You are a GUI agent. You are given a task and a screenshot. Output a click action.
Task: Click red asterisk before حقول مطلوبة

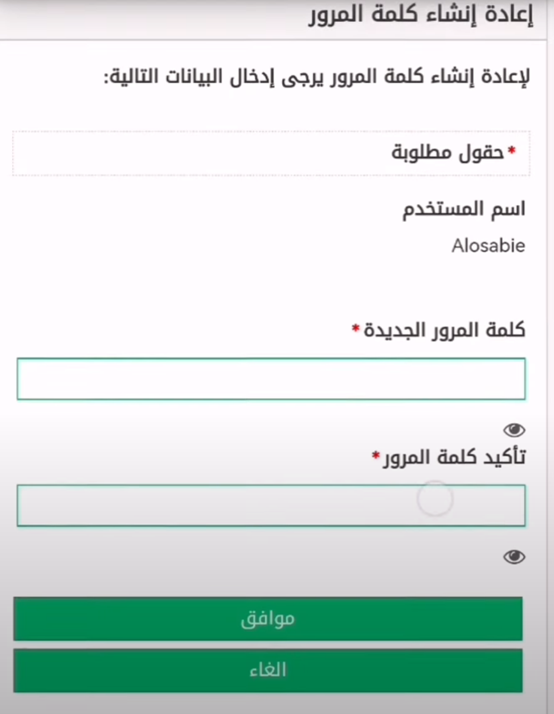(512, 150)
